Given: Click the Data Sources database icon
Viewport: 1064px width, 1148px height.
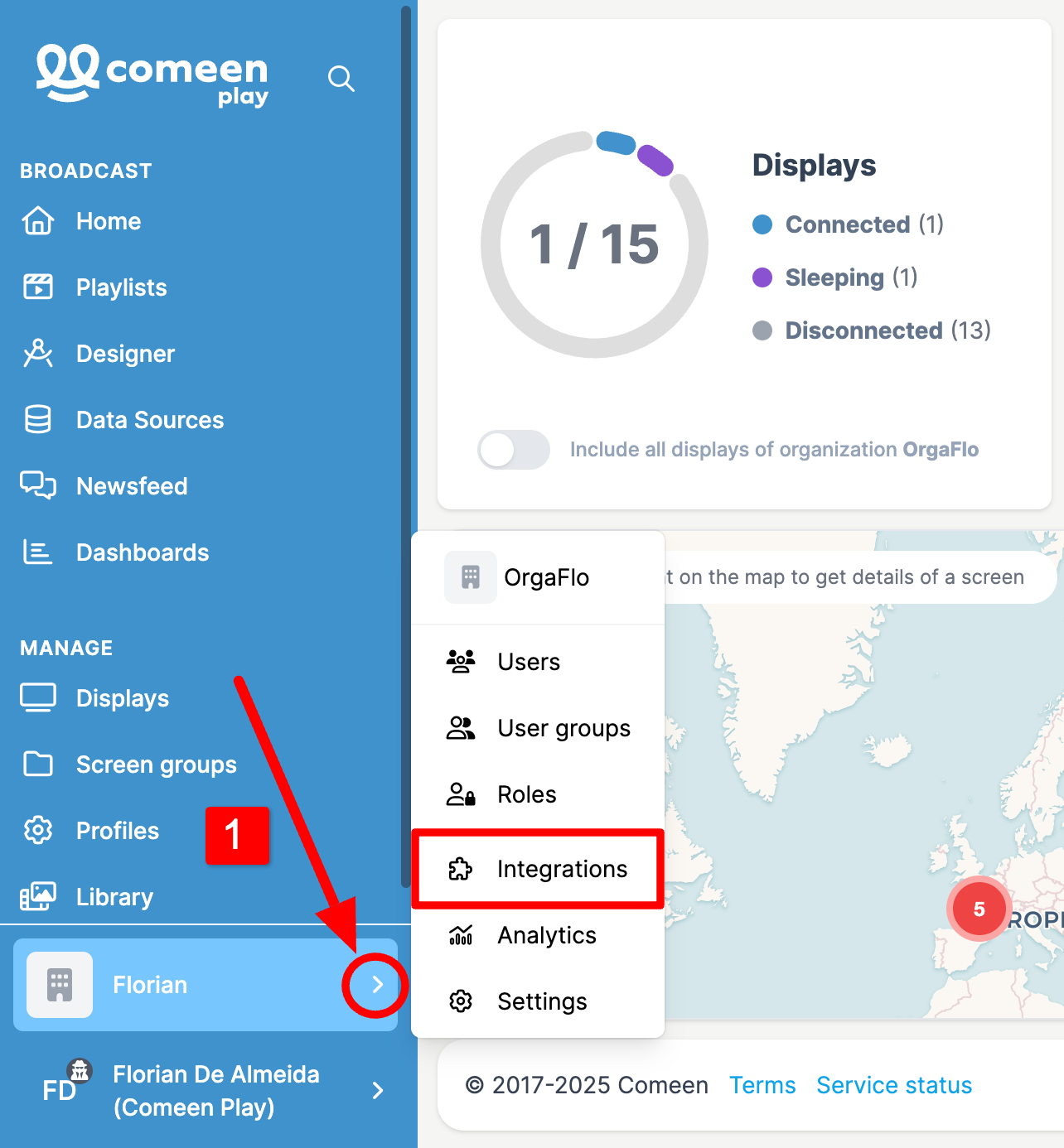Looking at the screenshot, I should 38,420.
